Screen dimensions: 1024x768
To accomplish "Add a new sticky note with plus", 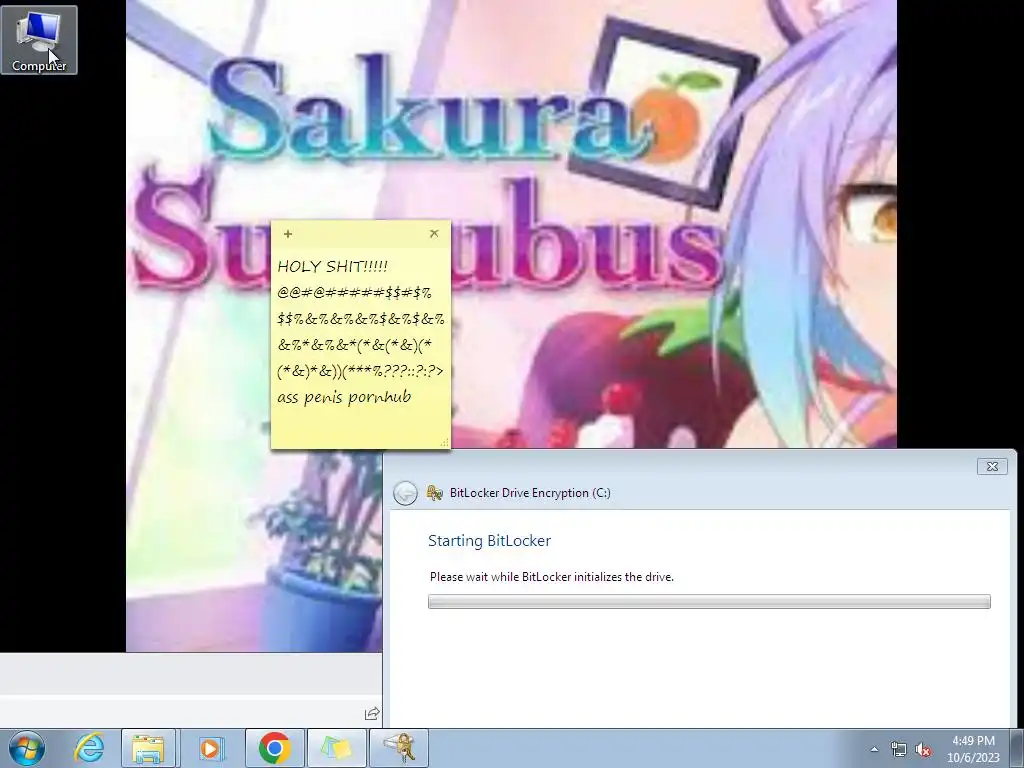I will tap(287, 234).
